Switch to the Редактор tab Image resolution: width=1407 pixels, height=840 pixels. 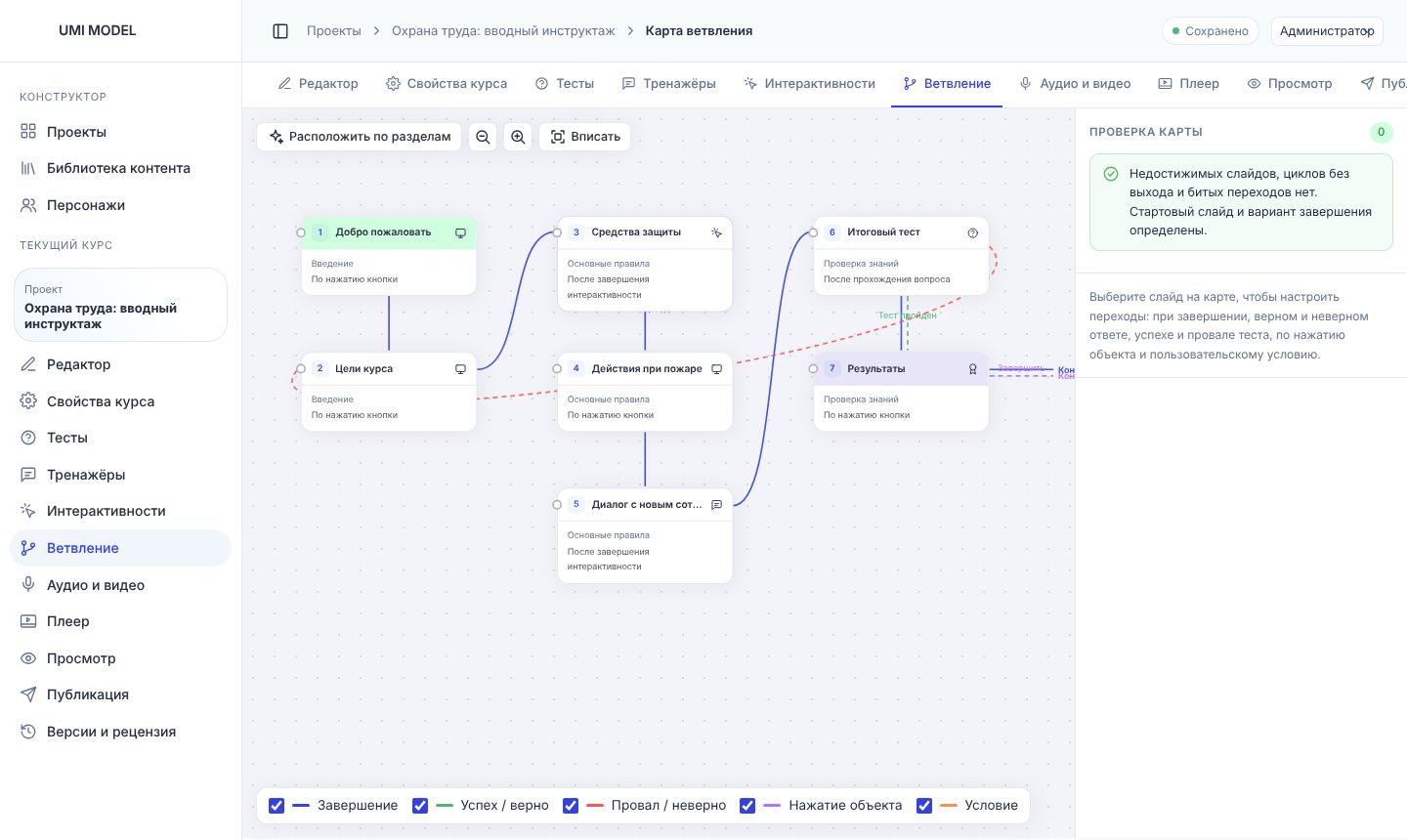(319, 84)
